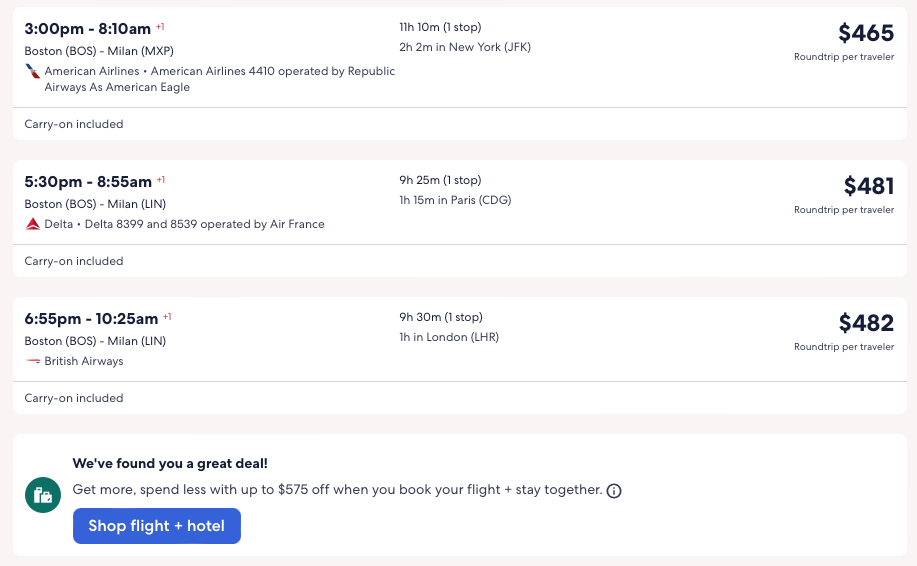Click the American Airlines logo icon
The image size is (917, 566).
click(33, 72)
